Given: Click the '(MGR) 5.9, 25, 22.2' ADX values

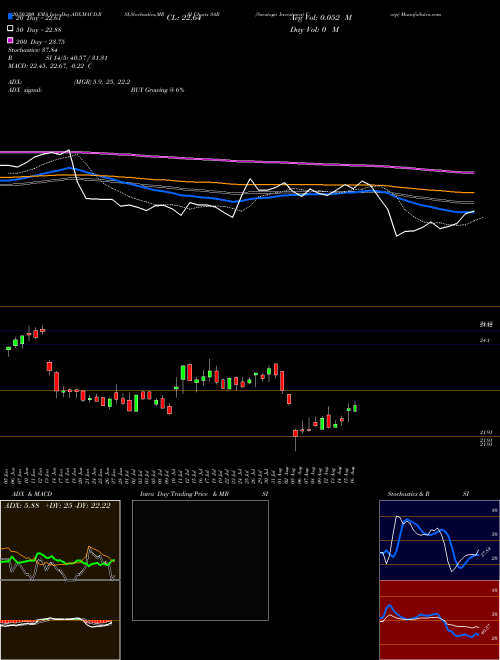Looking at the screenshot, I should click(x=101, y=82).
